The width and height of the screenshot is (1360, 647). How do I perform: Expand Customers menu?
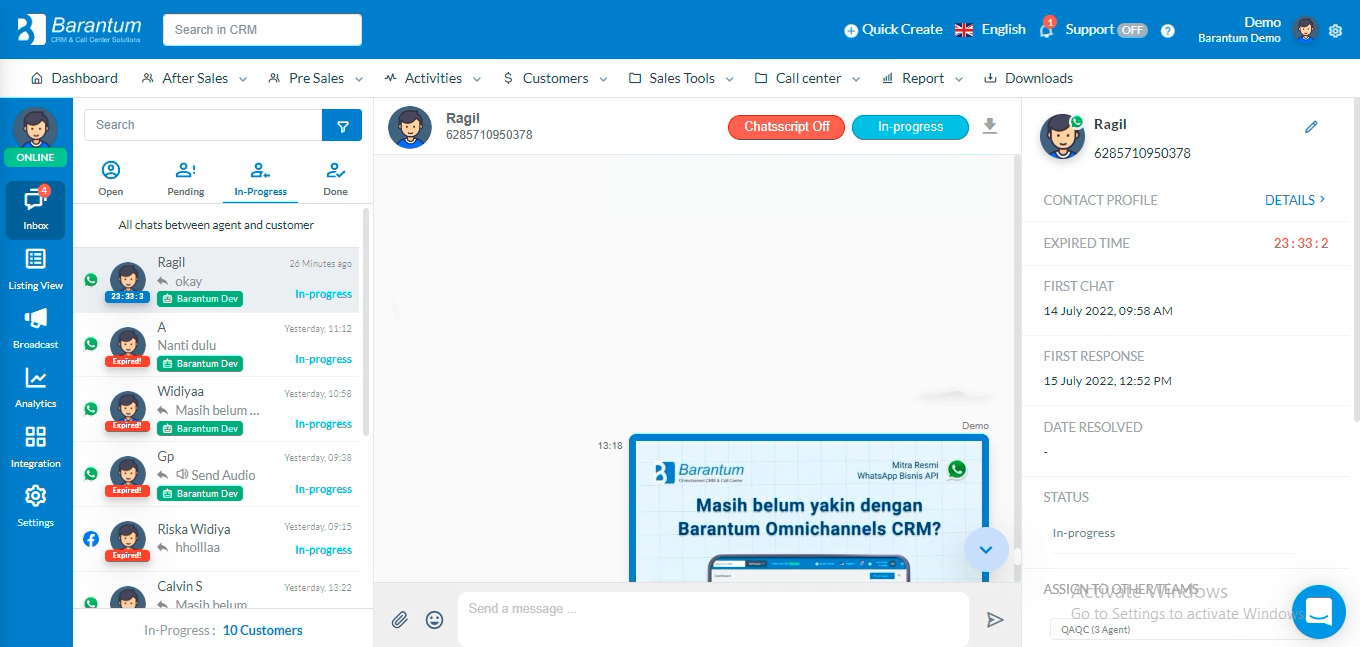click(555, 78)
